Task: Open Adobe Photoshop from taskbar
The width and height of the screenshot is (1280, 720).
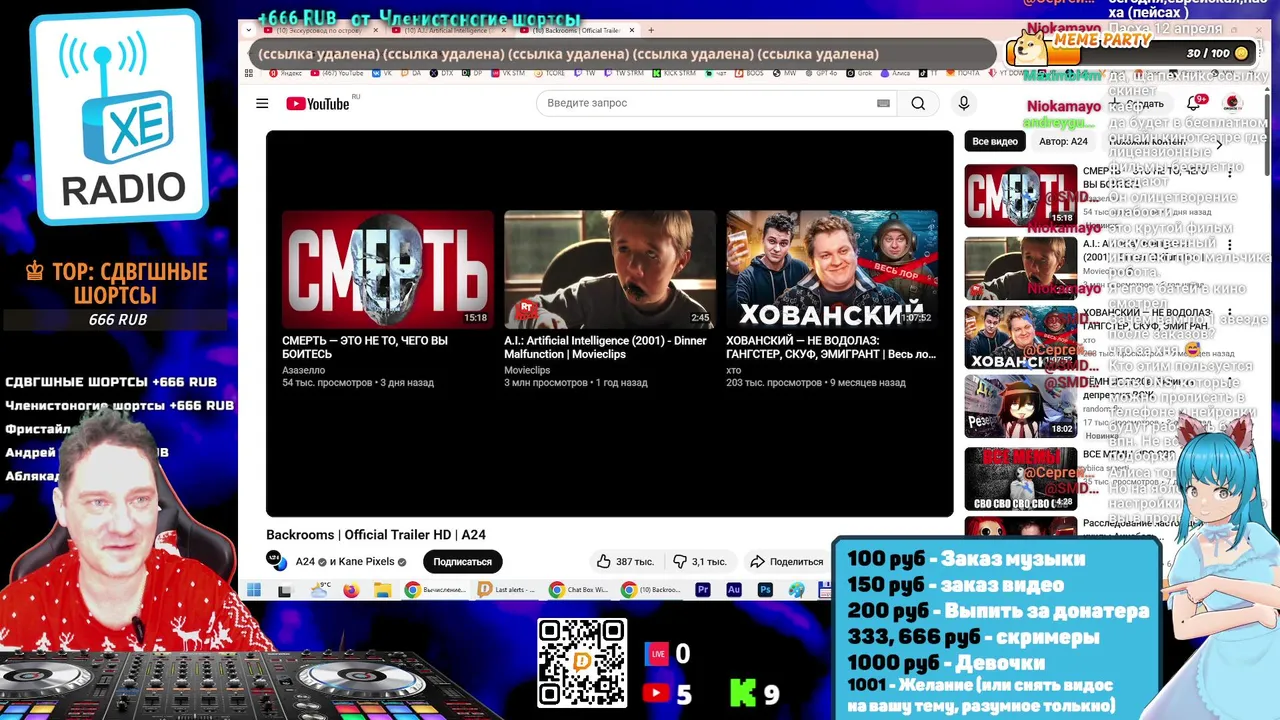Action: click(765, 590)
